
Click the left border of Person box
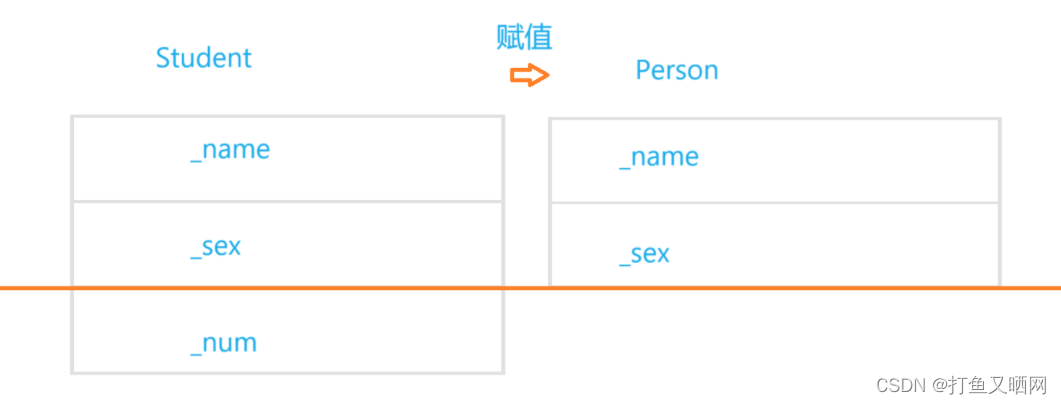point(550,202)
